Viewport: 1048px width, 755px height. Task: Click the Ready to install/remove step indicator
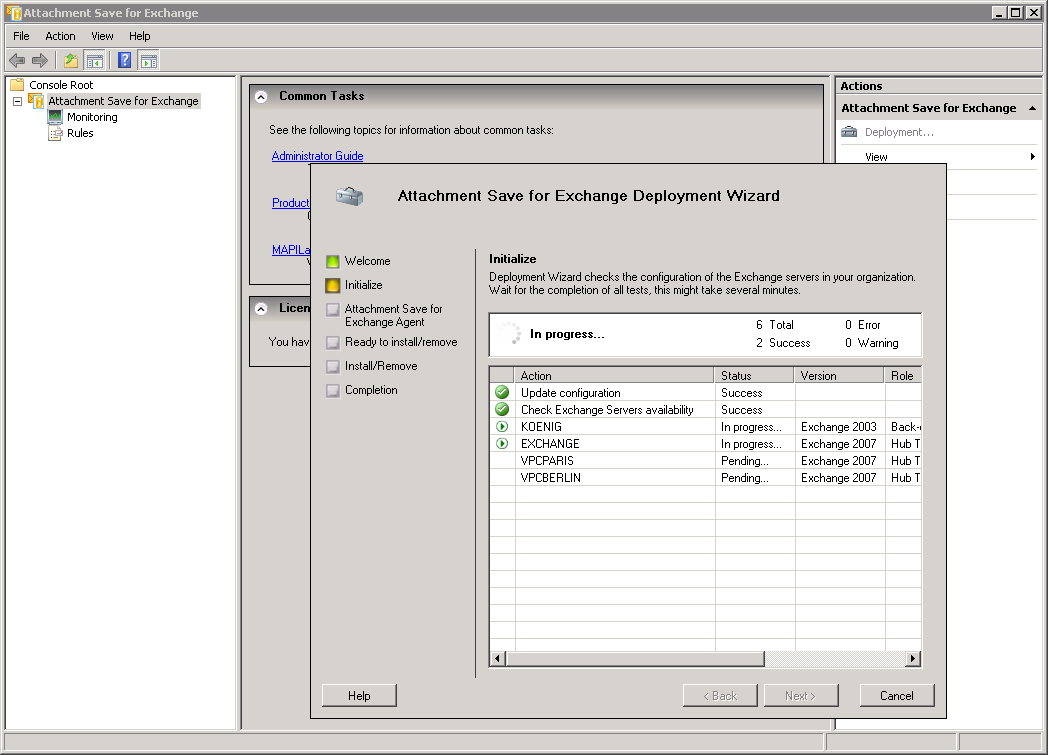pyautogui.click(x=332, y=343)
